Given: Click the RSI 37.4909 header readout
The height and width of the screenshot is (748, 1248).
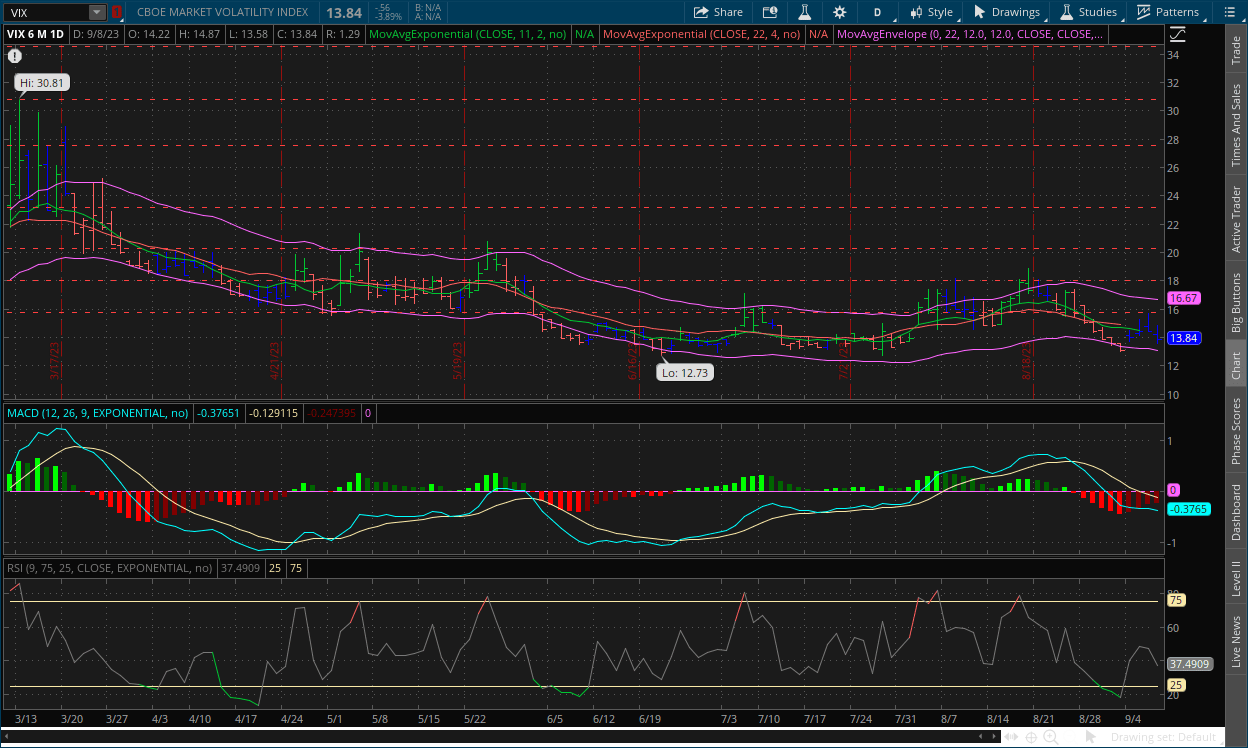Looking at the screenshot, I should 240,568.
